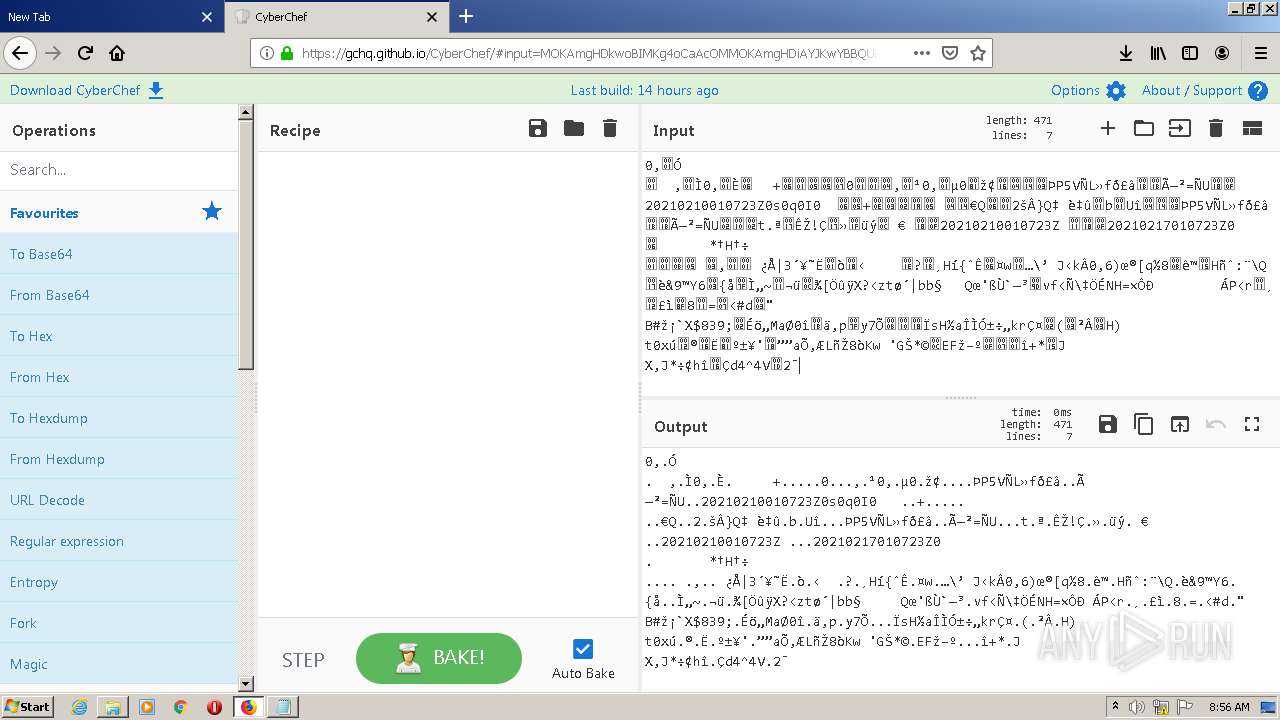Click the About / Support help icon
The image size is (1280, 720).
(1258, 91)
